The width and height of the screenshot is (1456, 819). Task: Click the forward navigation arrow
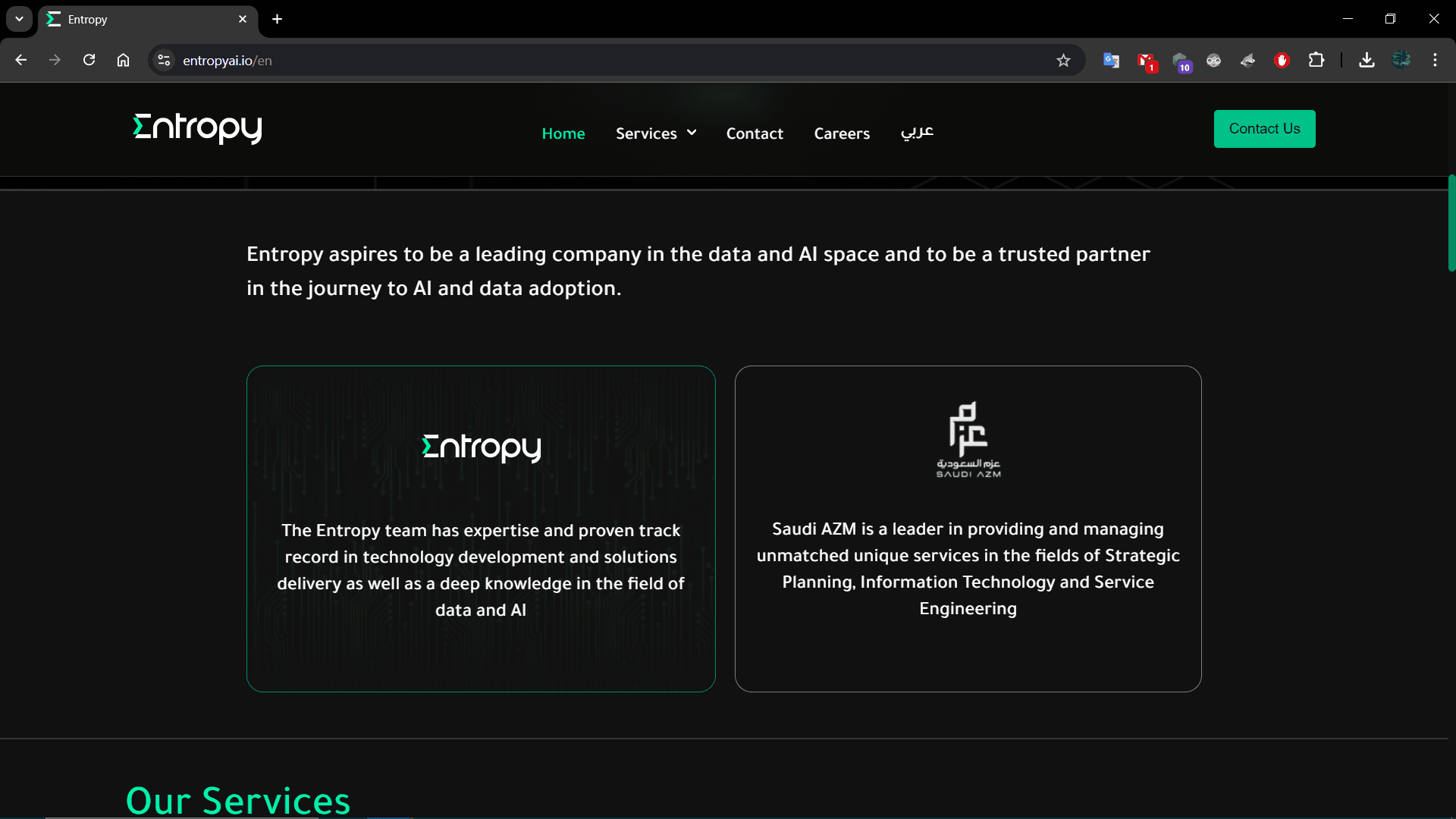[x=55, y=60]
